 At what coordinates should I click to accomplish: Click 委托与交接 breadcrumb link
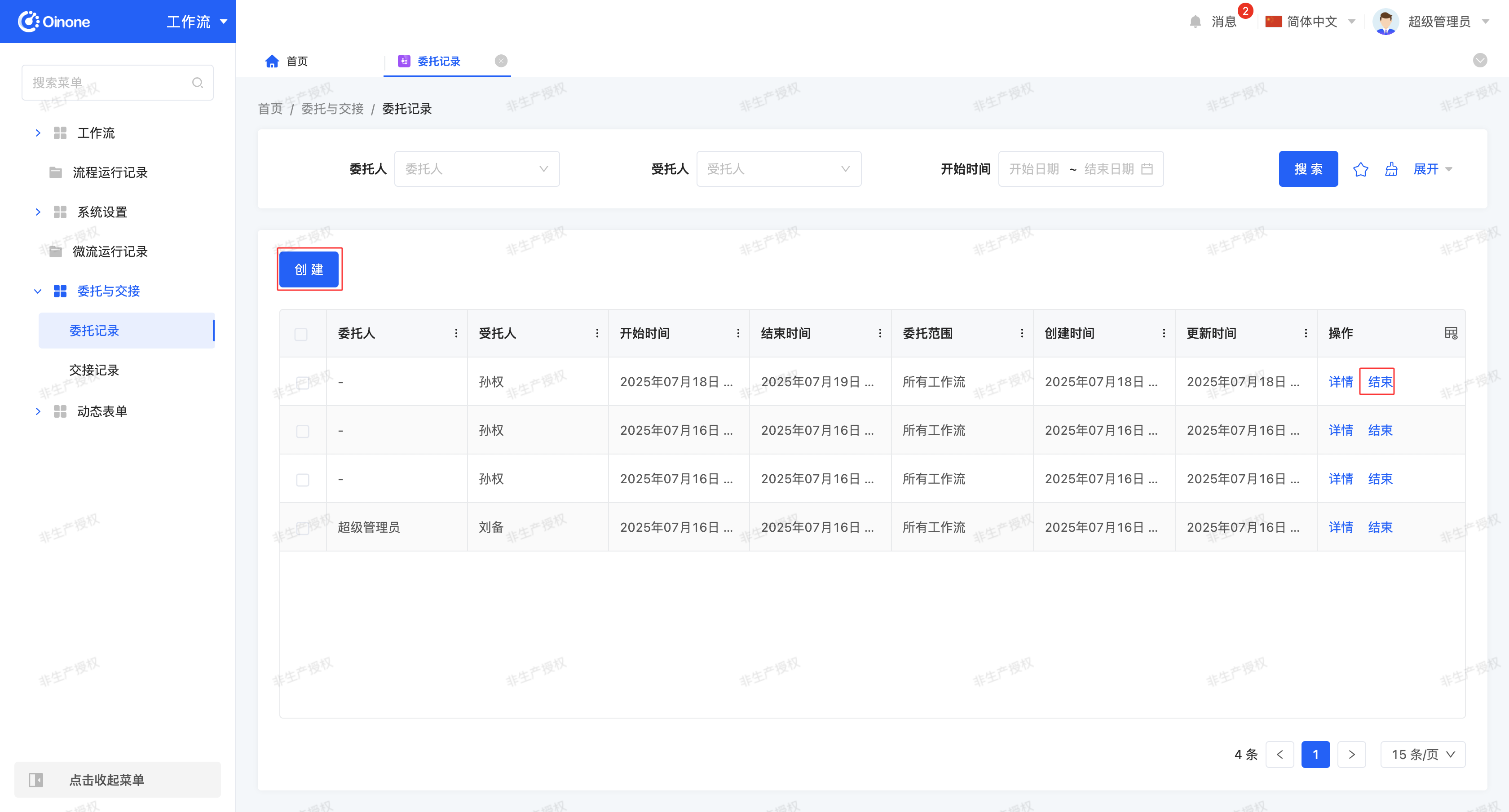pos(332,108)
